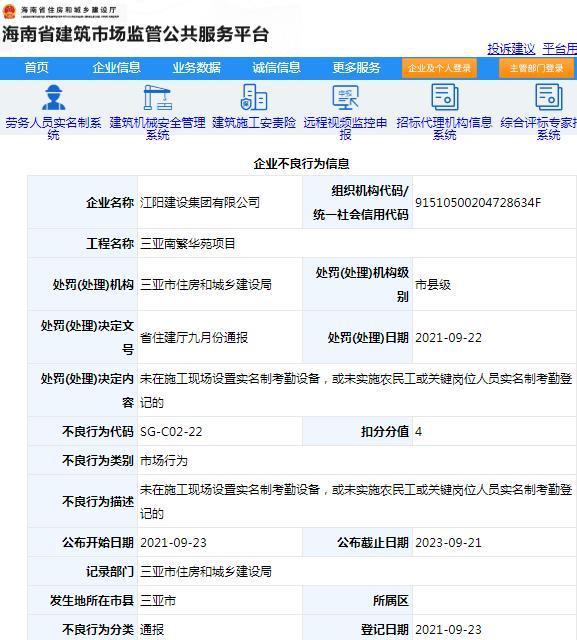This screenshot has height=640, width=577.
Task: Open the 远程视频监控申报 monitor icon
Action: tap(345, 97)
